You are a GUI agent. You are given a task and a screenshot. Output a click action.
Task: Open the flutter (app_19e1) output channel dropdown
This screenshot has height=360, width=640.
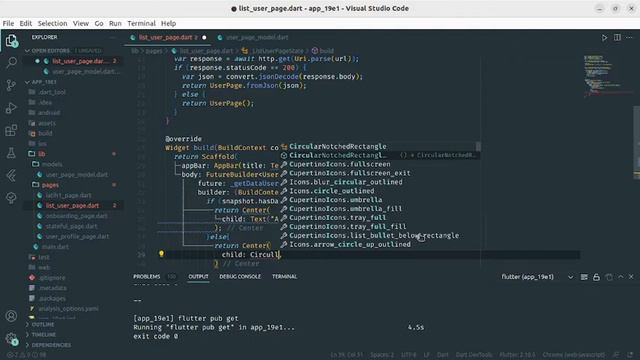point(537,277)
